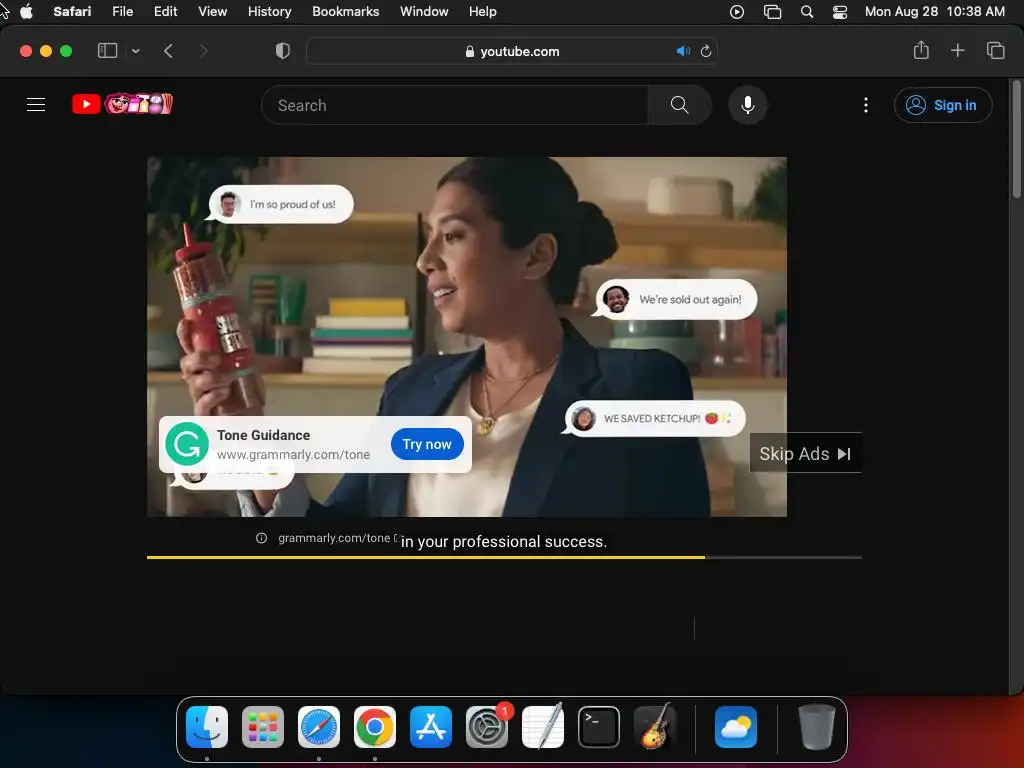This screenshot has width=1024, height=768.
Task: Open the Safari menu
Action: click(x=72, y=12)
